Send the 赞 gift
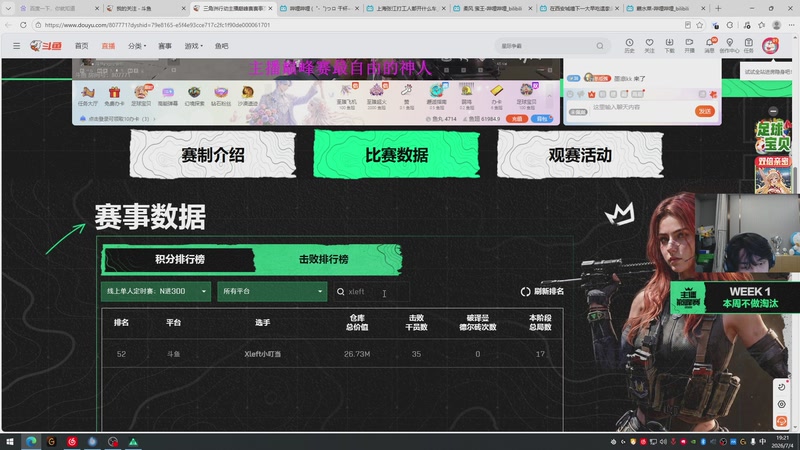Viewport: 800px width, 450px height. coord(407,95)
